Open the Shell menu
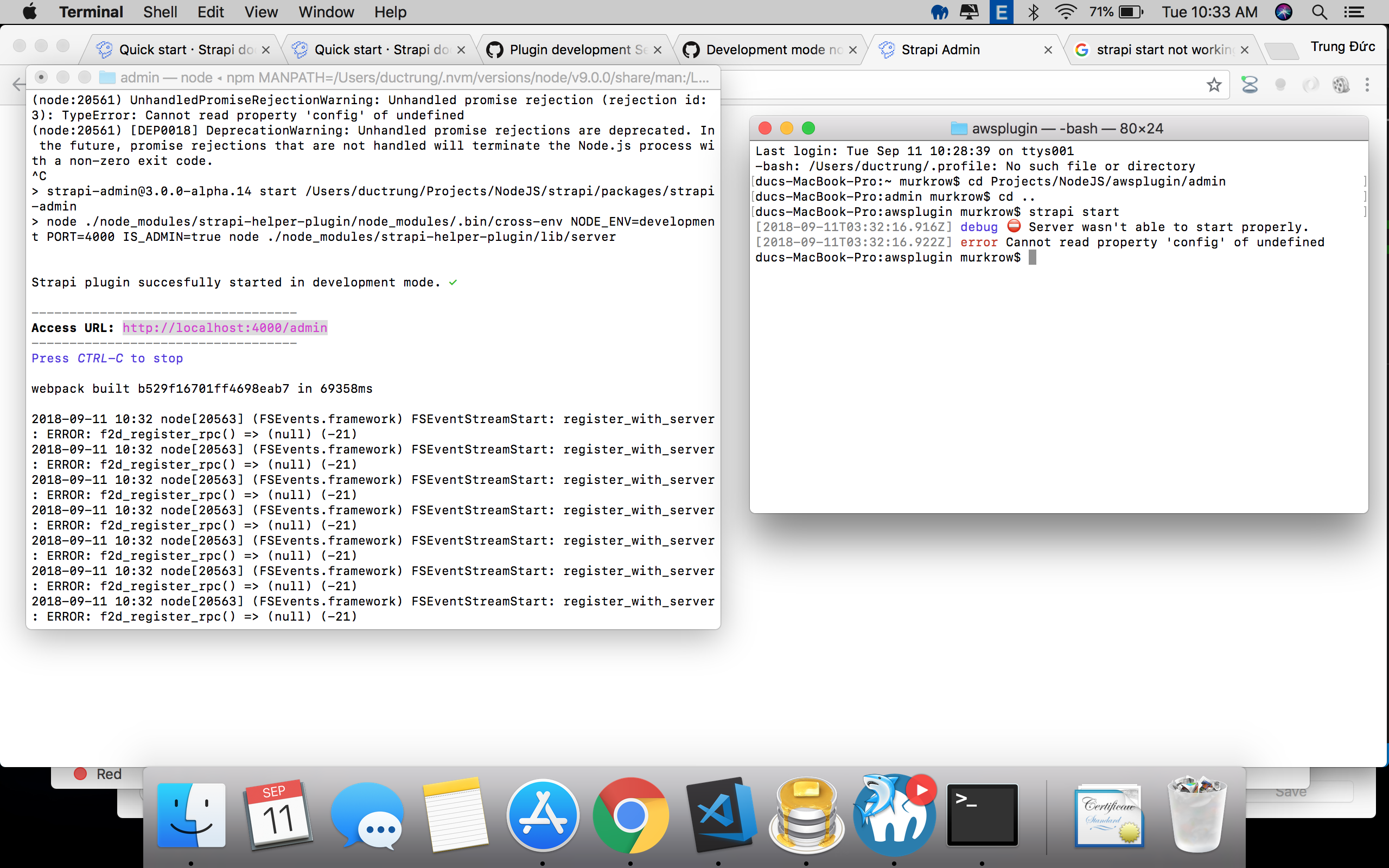Image resolution: width=1389 pixels, height=868 pixels. coord(160,11)
